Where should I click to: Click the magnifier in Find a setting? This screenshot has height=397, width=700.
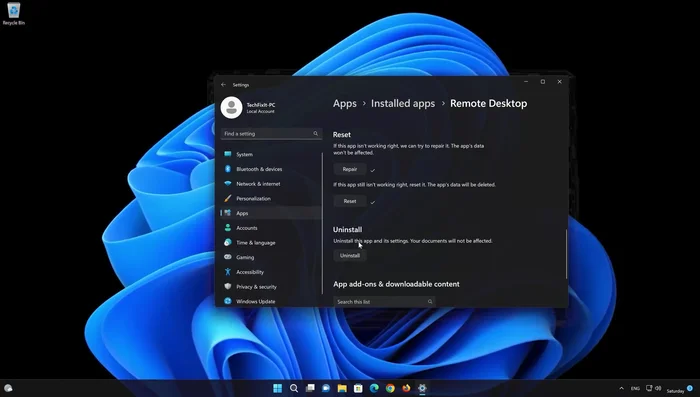[316, 134]
